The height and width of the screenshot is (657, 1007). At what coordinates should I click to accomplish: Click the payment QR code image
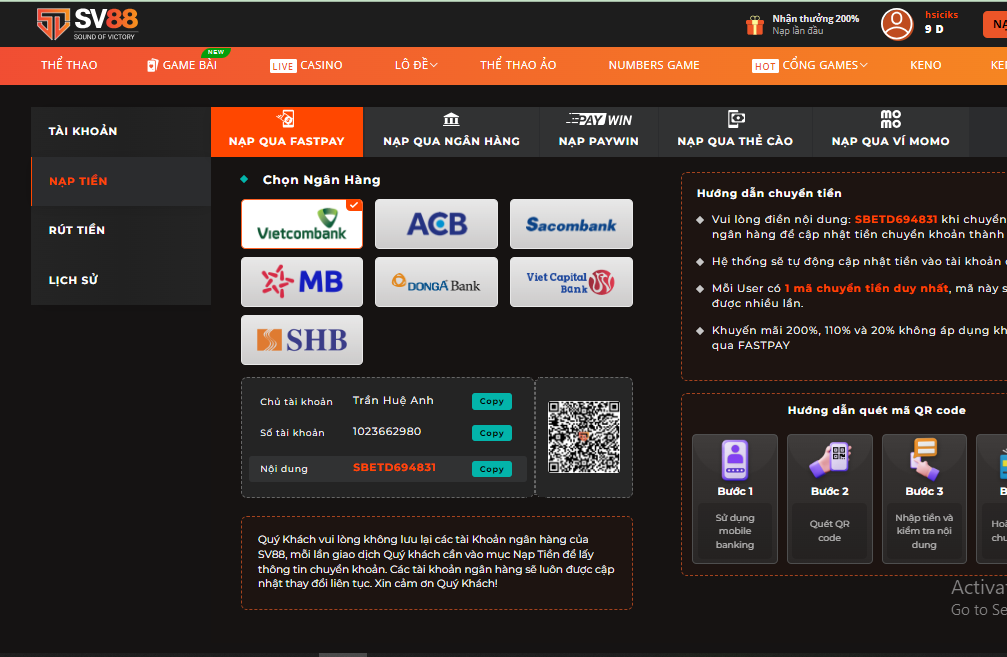coord(584,437)
